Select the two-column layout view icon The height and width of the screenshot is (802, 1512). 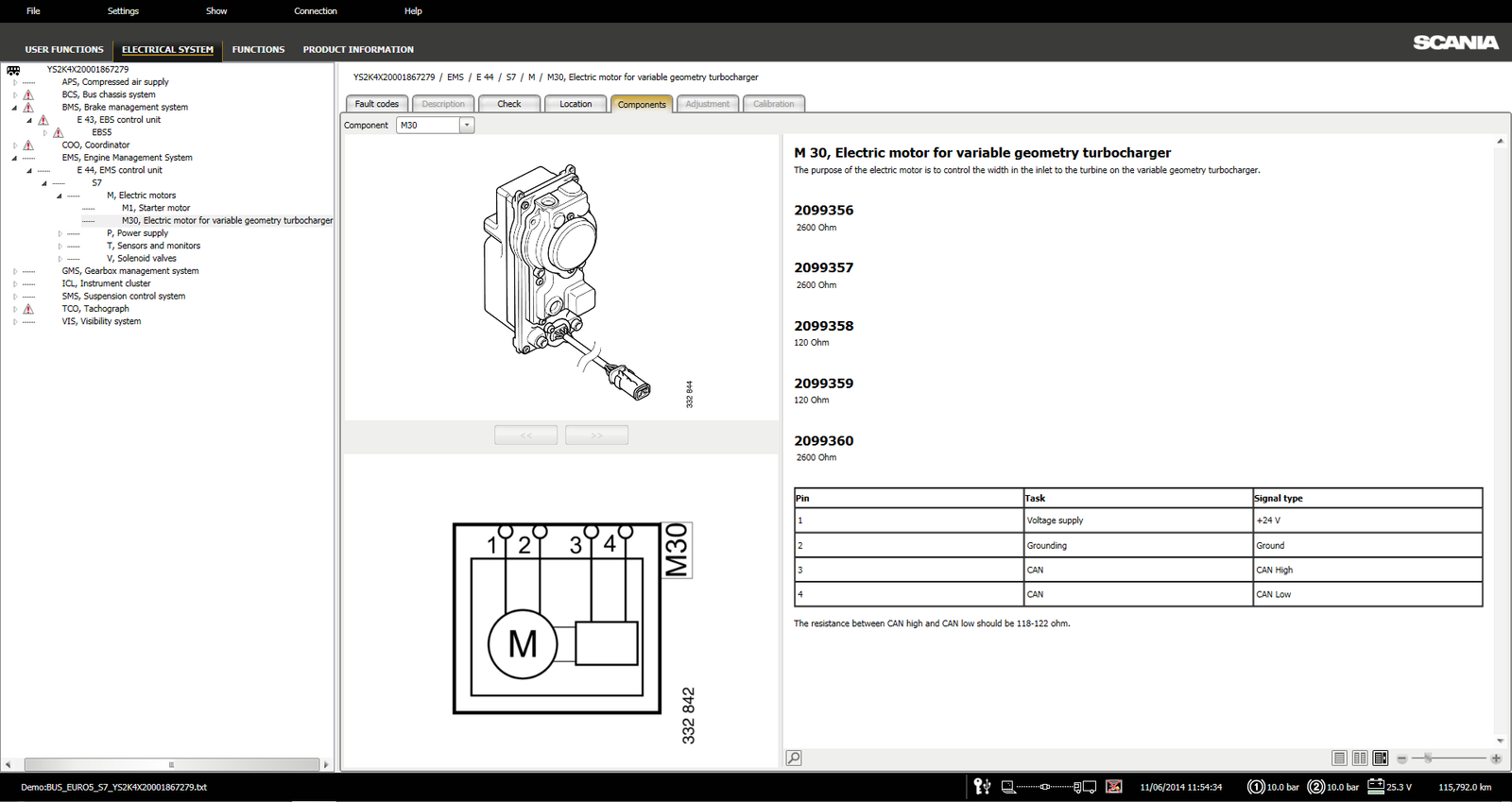tap(1360, 758)
